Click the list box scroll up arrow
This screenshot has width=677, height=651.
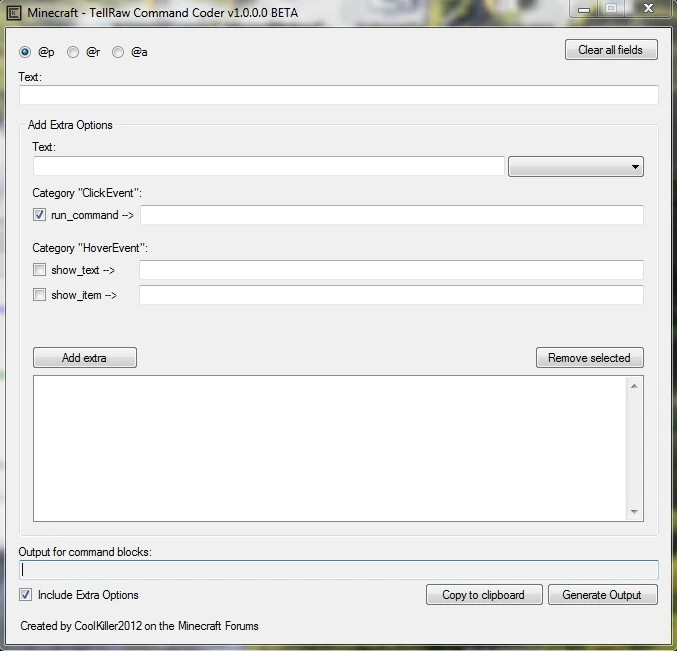pyautogui.click(x=634, y=386)
